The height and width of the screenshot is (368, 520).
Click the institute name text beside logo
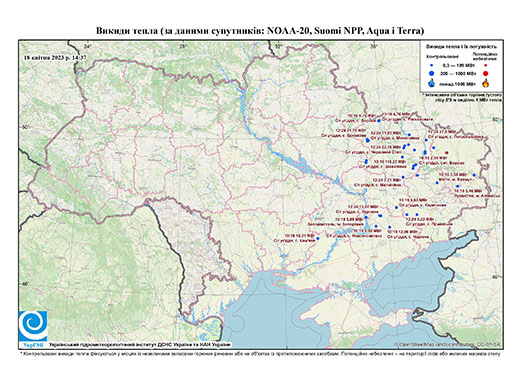tap(140, 344)
